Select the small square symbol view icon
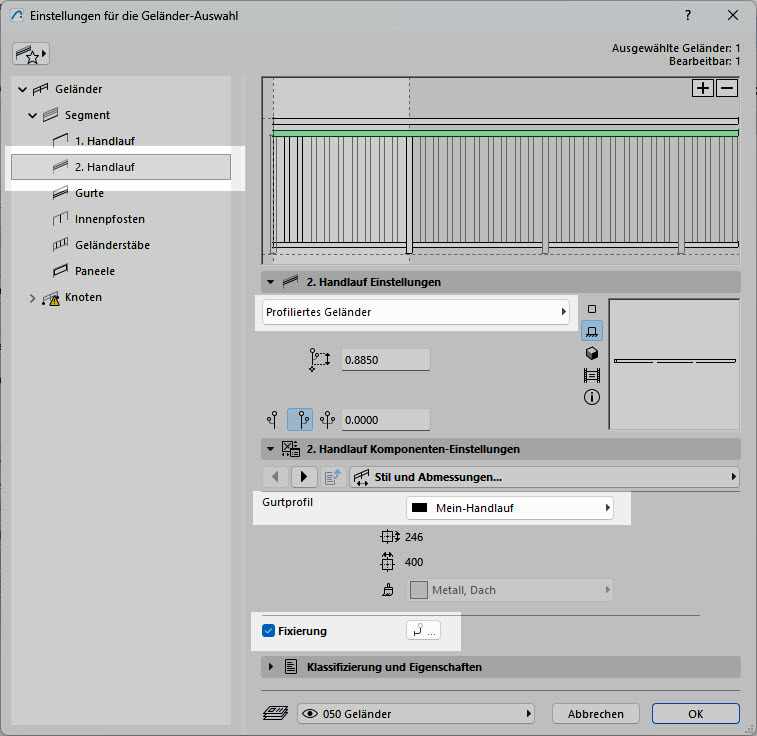 592,309
